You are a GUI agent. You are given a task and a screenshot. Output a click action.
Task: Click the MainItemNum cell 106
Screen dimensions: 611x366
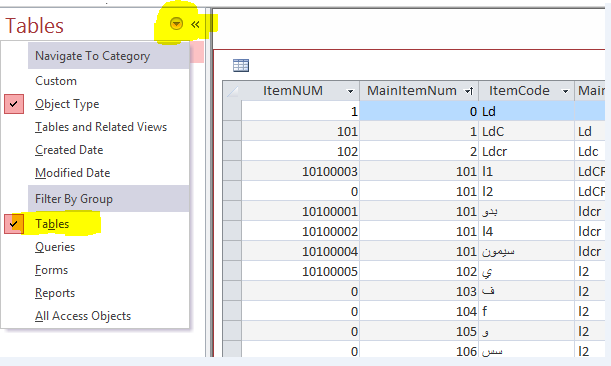419,350
